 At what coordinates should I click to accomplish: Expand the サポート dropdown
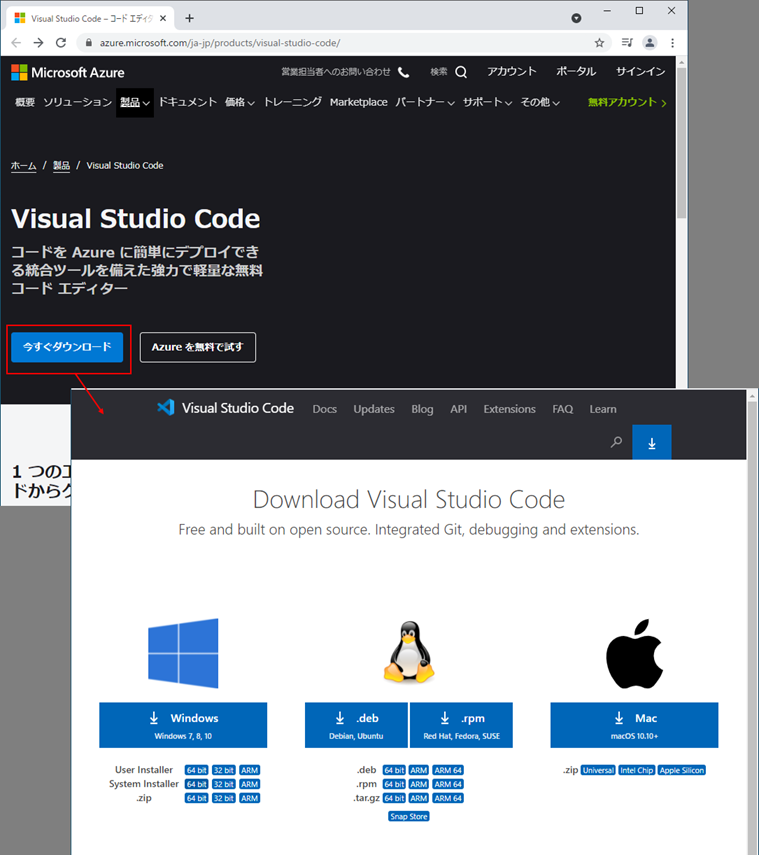pyautogui.click(x=487, y=103)
